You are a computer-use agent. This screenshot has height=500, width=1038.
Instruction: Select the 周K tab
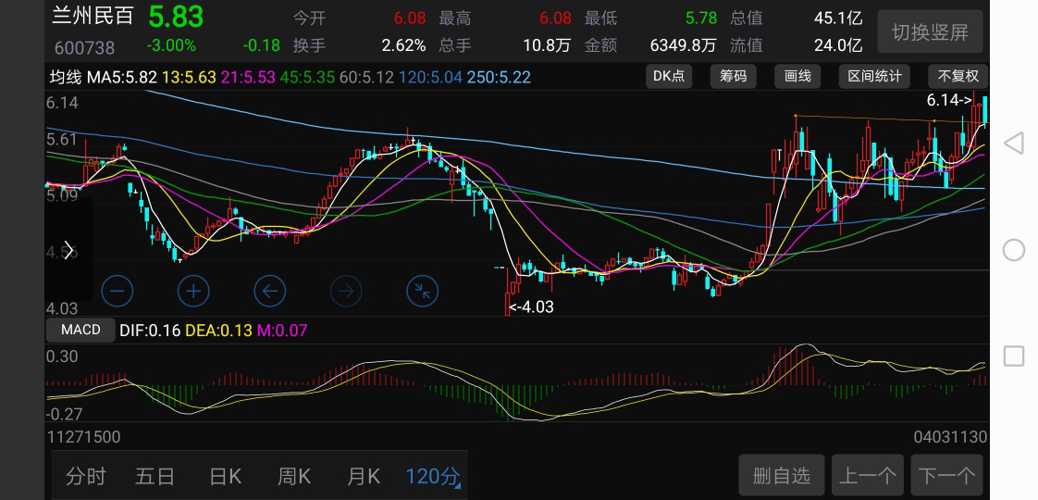[294, 475]
